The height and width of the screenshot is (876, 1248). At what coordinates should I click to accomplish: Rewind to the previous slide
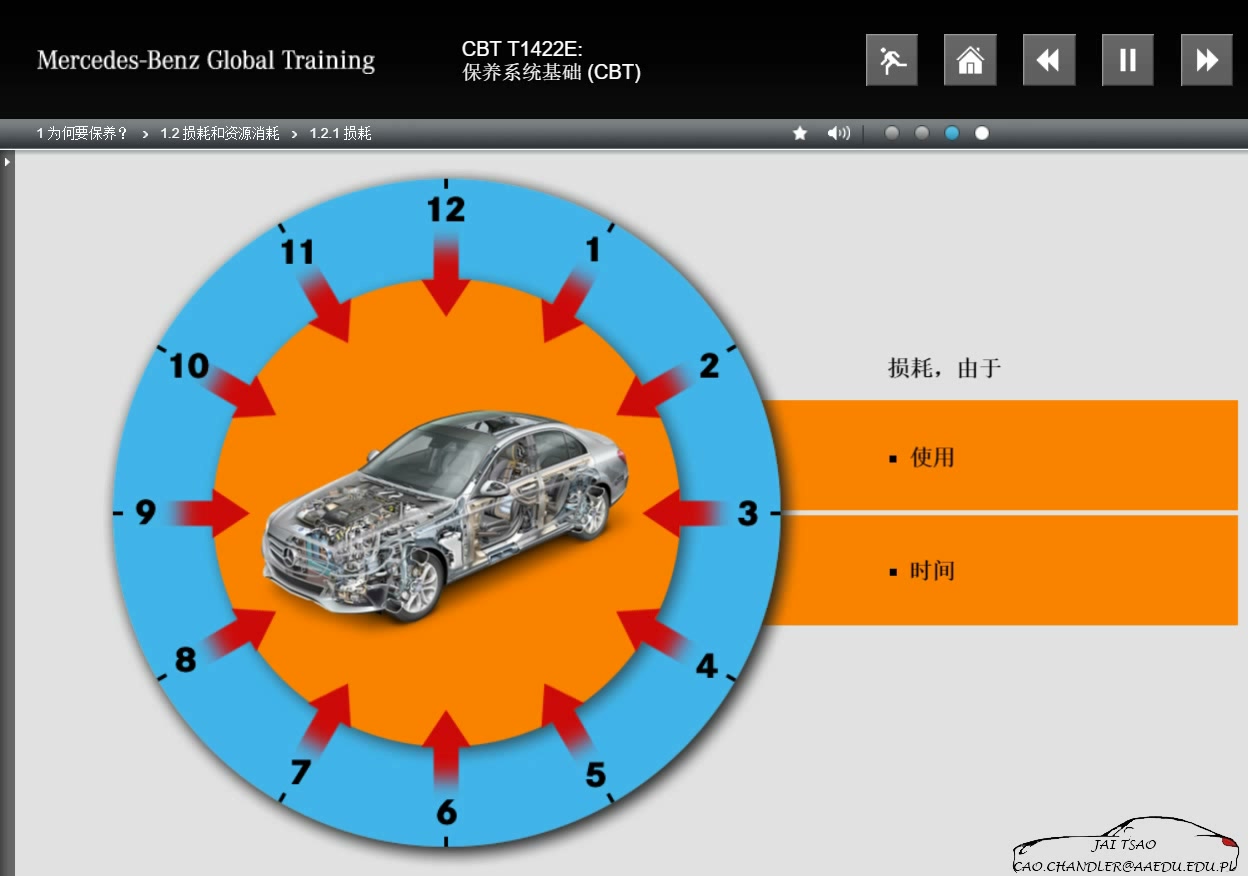[x=1049, y=60]
